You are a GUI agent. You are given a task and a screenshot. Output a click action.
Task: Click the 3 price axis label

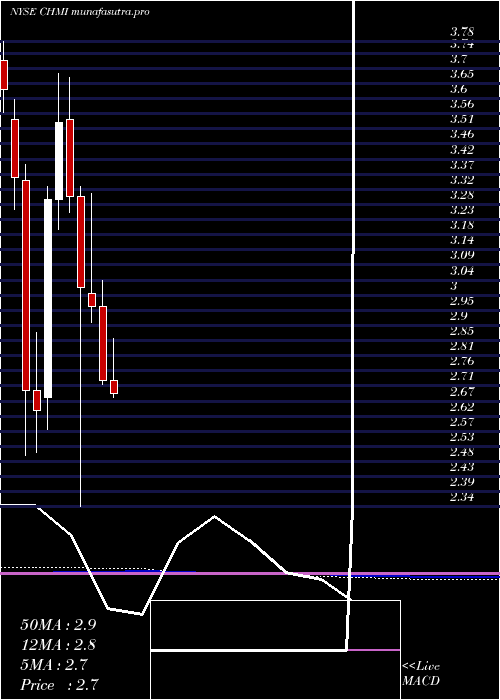pyautogui.click(x=454, y=286)
